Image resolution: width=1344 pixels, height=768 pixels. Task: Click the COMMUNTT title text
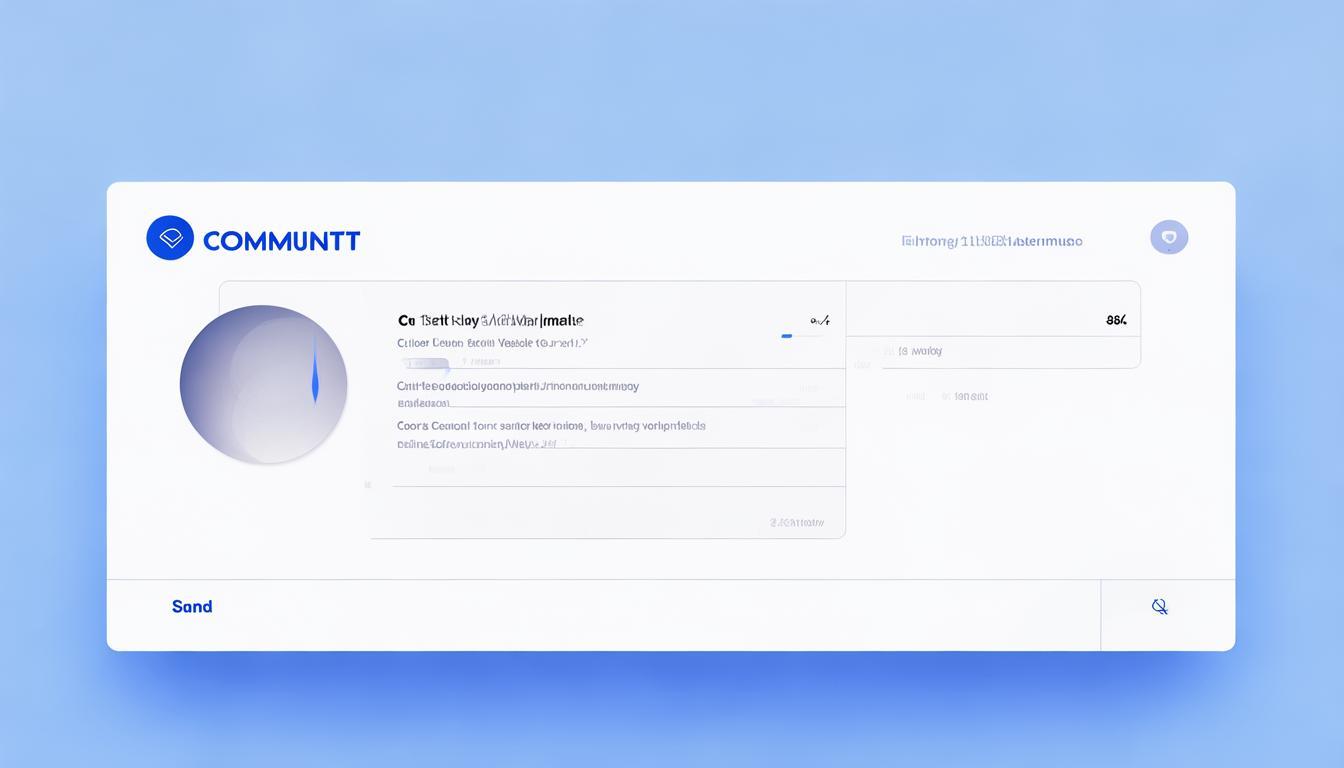(x=281, y=241)
